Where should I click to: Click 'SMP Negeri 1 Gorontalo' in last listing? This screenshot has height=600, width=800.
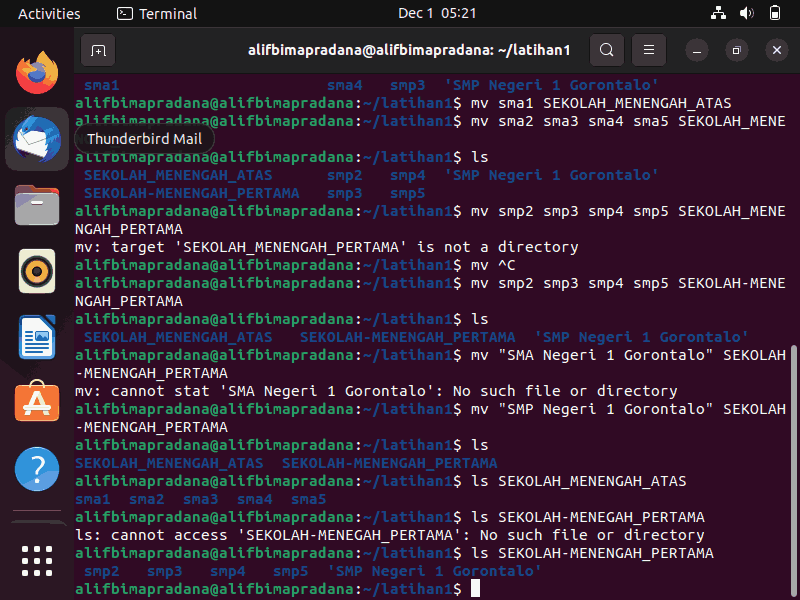[434, 571]
